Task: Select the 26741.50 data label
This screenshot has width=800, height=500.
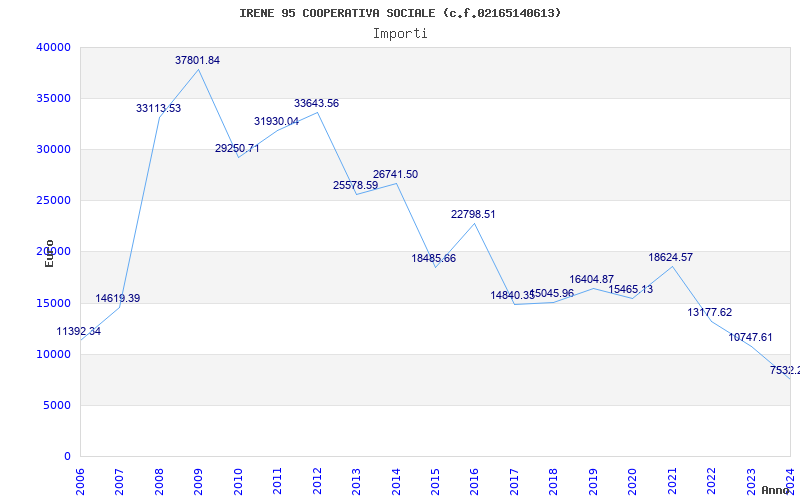Action: click(395, 174)
